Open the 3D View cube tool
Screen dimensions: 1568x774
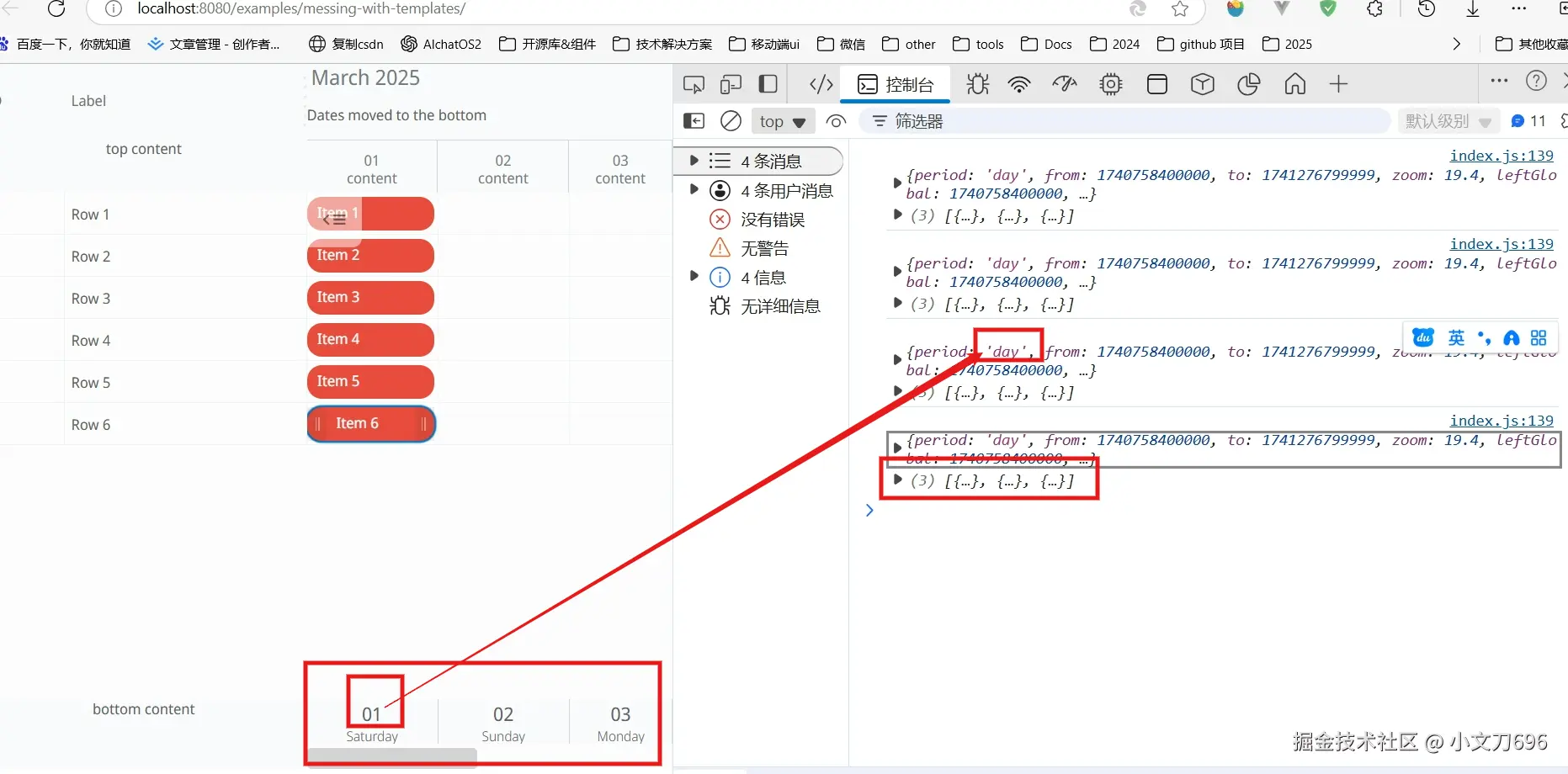point(1203,84)
